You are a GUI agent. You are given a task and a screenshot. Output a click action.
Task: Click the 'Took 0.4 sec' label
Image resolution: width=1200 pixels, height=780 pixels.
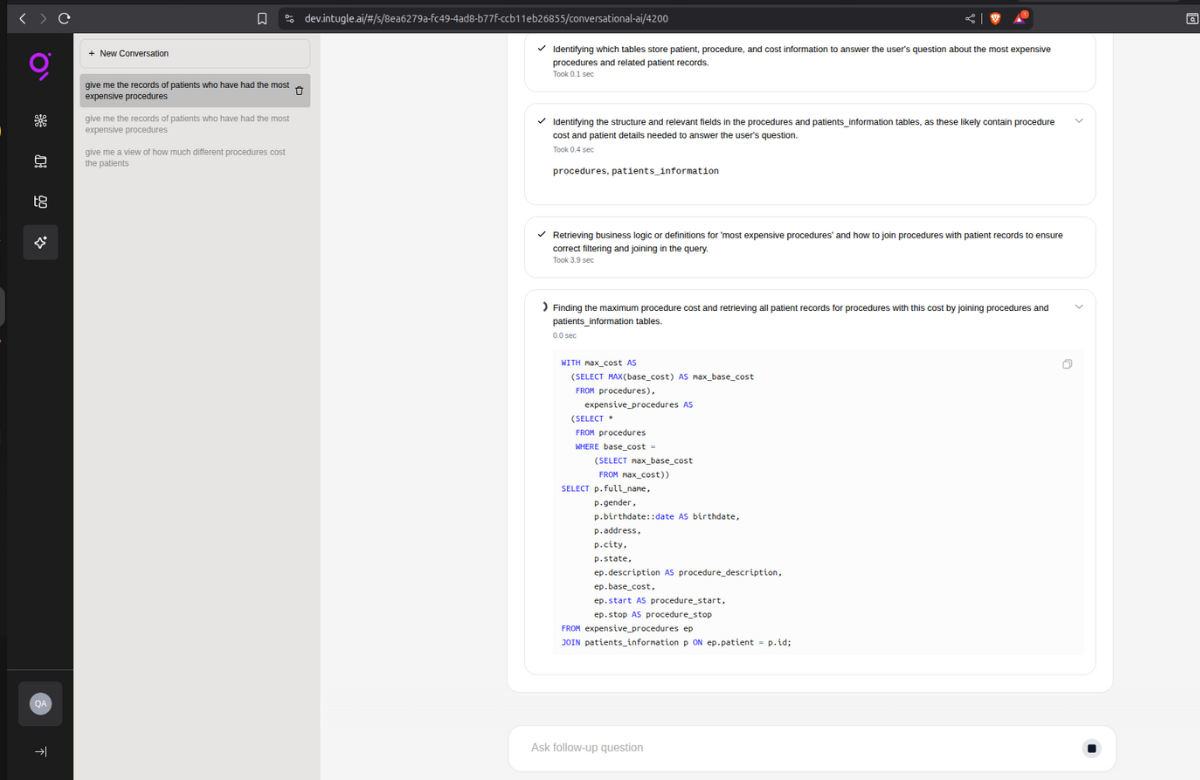tap(573, 149)
